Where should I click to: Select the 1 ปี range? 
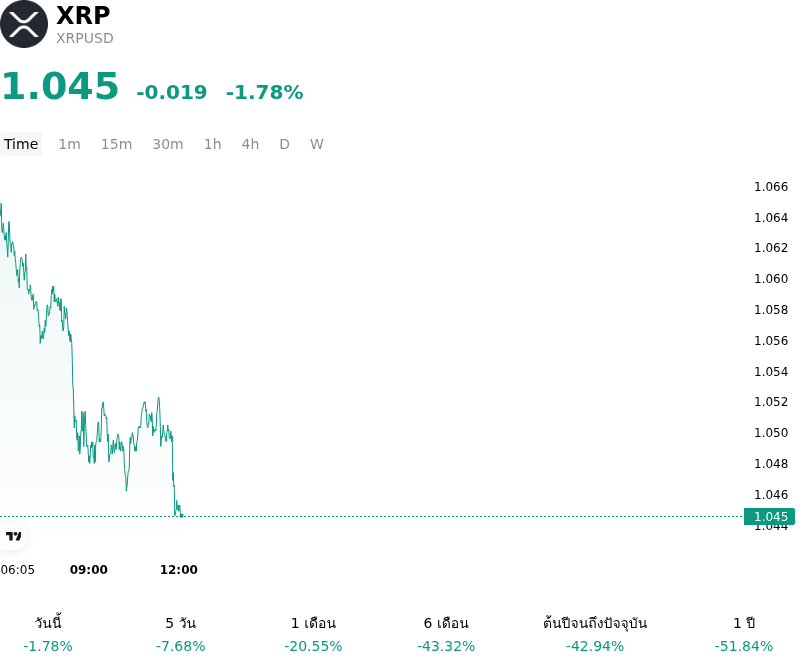(744, 634)
